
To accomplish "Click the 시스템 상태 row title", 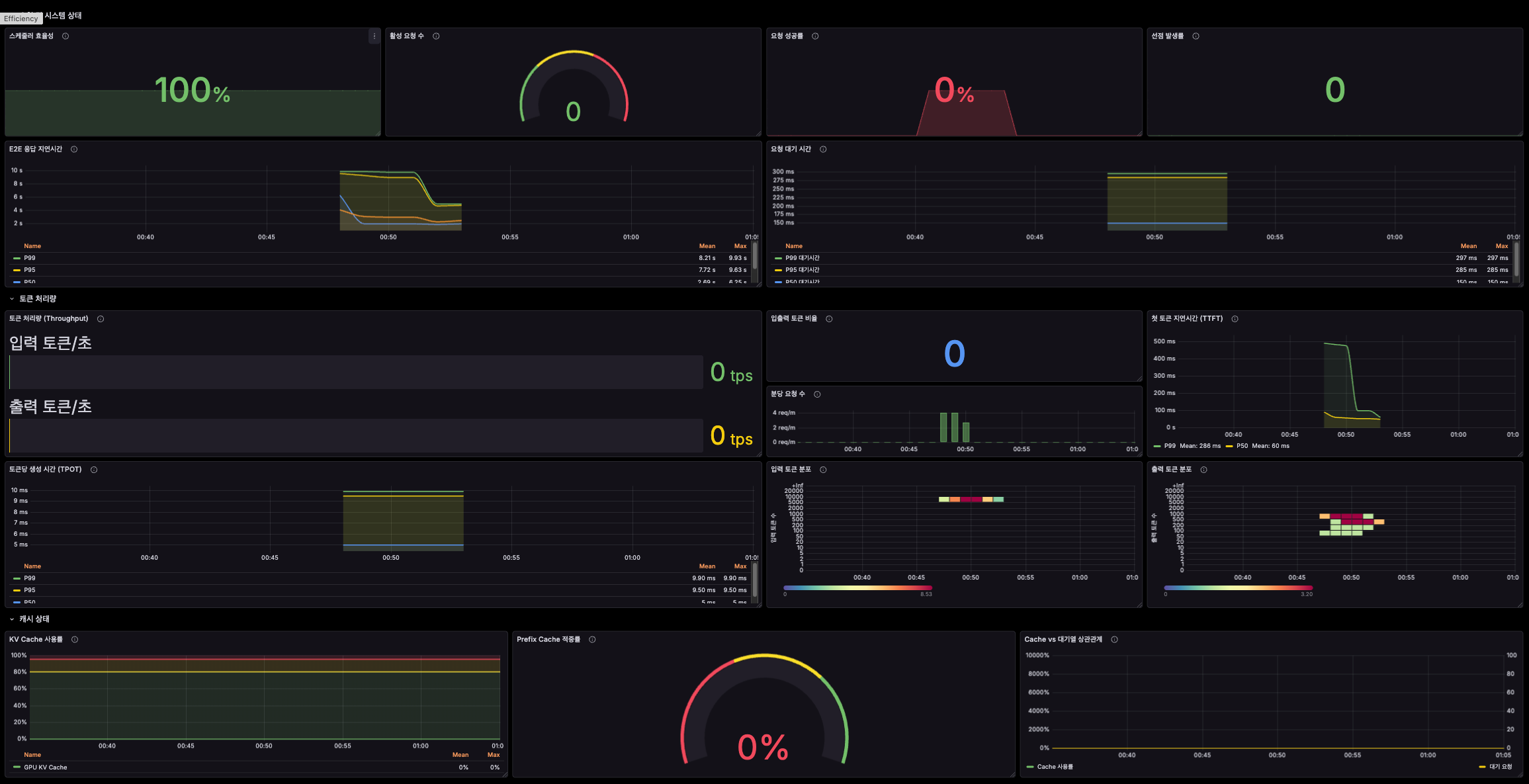I will [63, 15].
